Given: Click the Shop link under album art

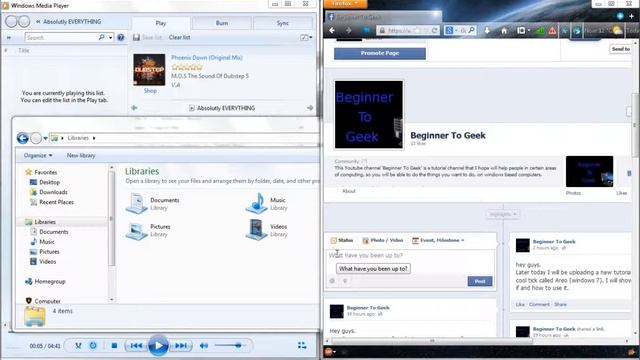Looking at the screenshot, I should pyautogui.click(x=150, y=91).
